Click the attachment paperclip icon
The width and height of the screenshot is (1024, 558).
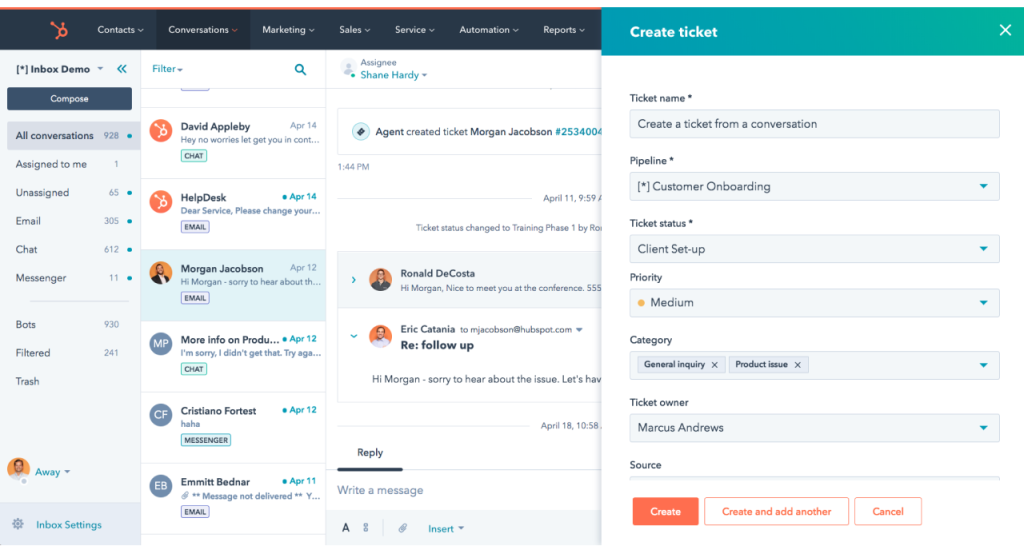[x=402, y=528]
